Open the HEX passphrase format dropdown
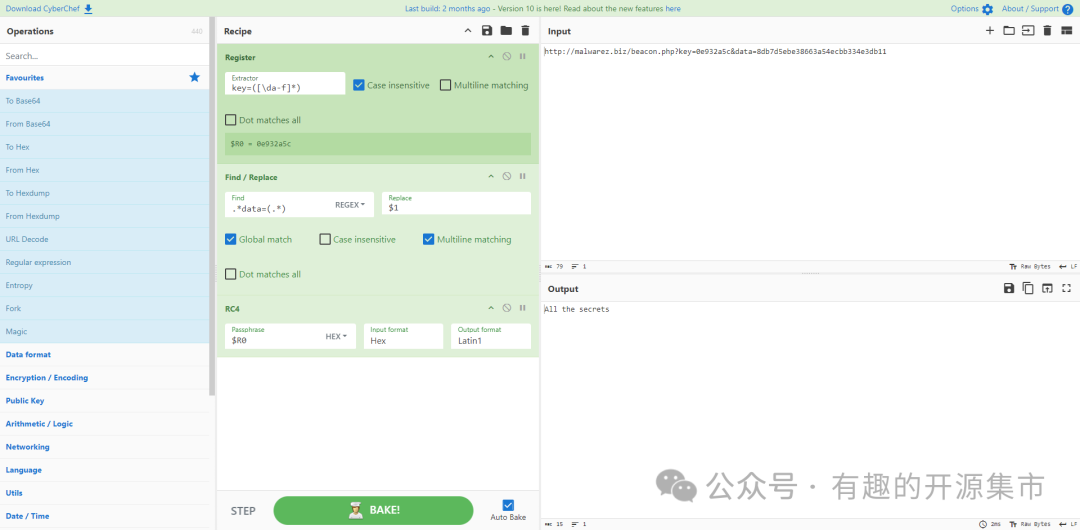This screenshot has height=530, width=1080. coord(336,337)
